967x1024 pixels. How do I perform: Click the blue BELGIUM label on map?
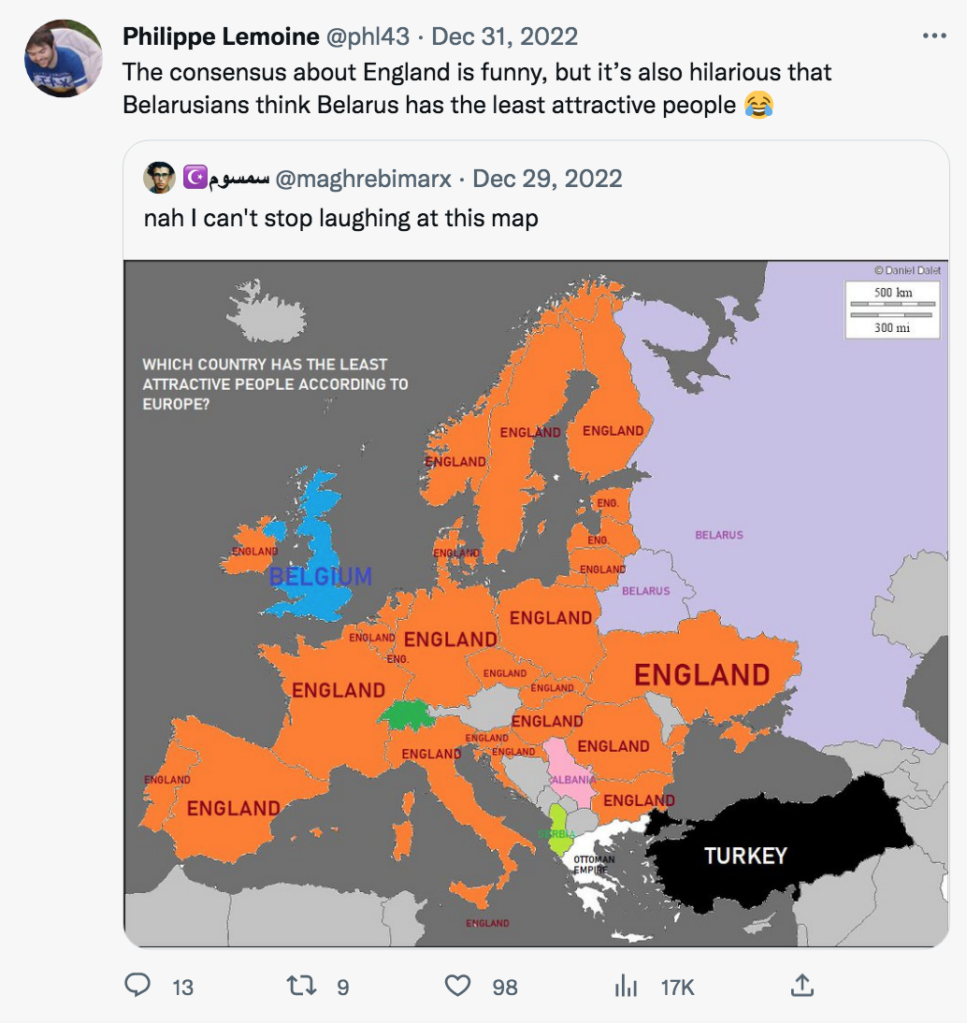coord(321,576)
